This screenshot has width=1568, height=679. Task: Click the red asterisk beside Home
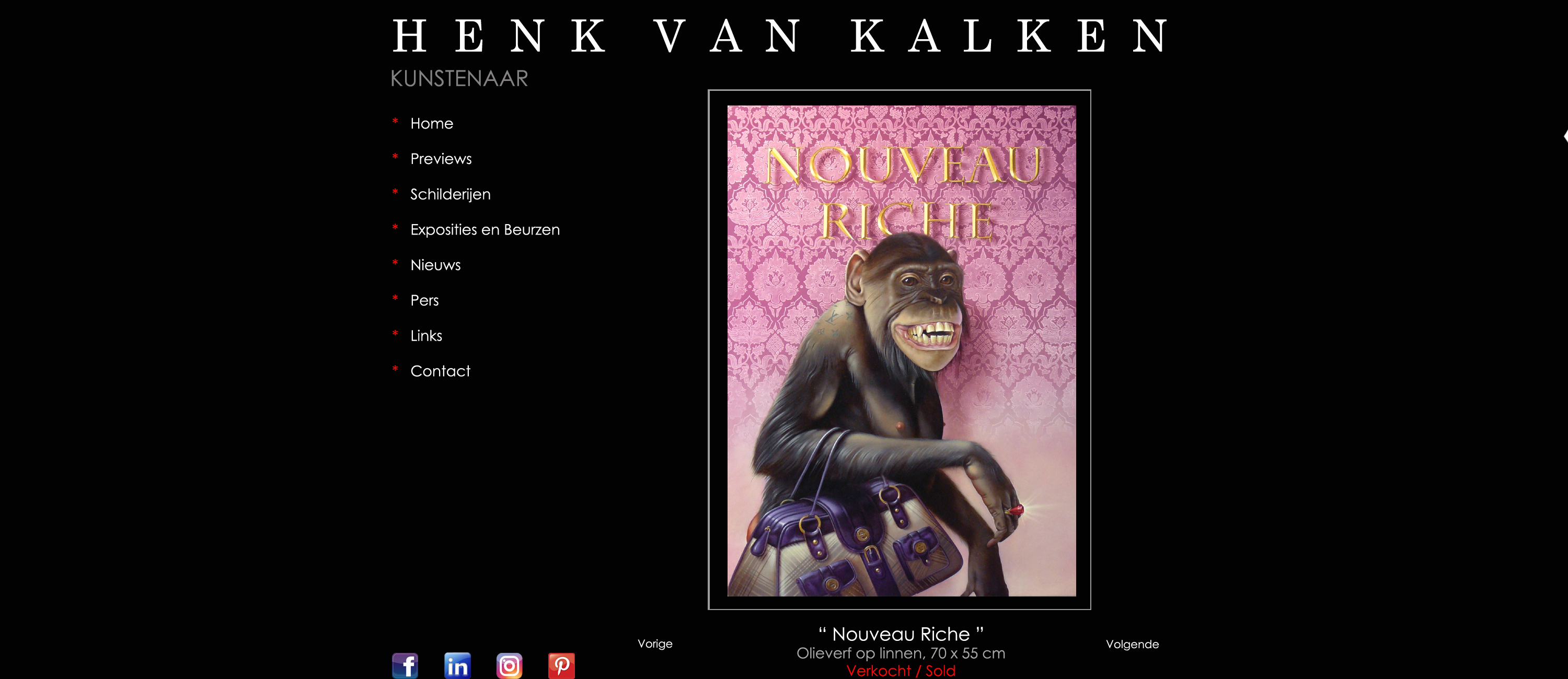tap(395, 122)
